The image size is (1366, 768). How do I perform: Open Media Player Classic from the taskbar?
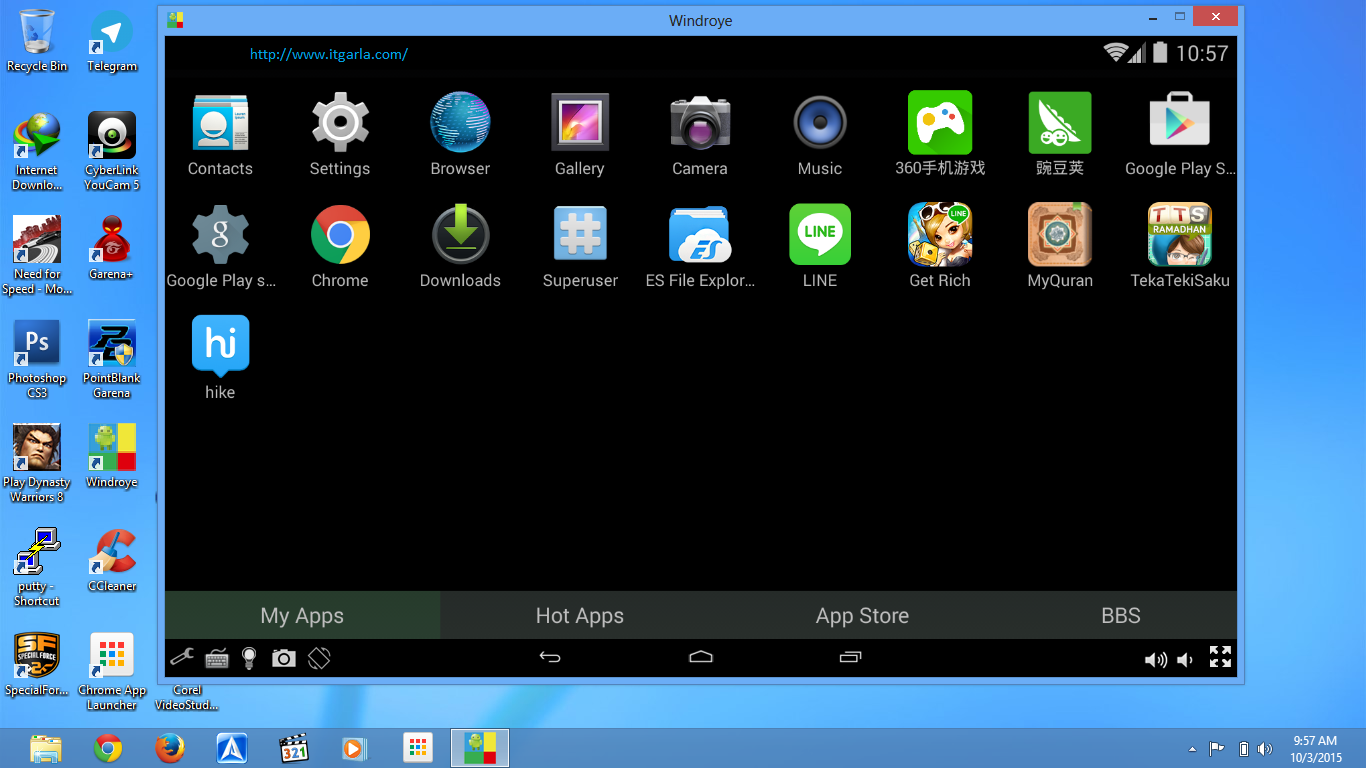tap(294, 748)
